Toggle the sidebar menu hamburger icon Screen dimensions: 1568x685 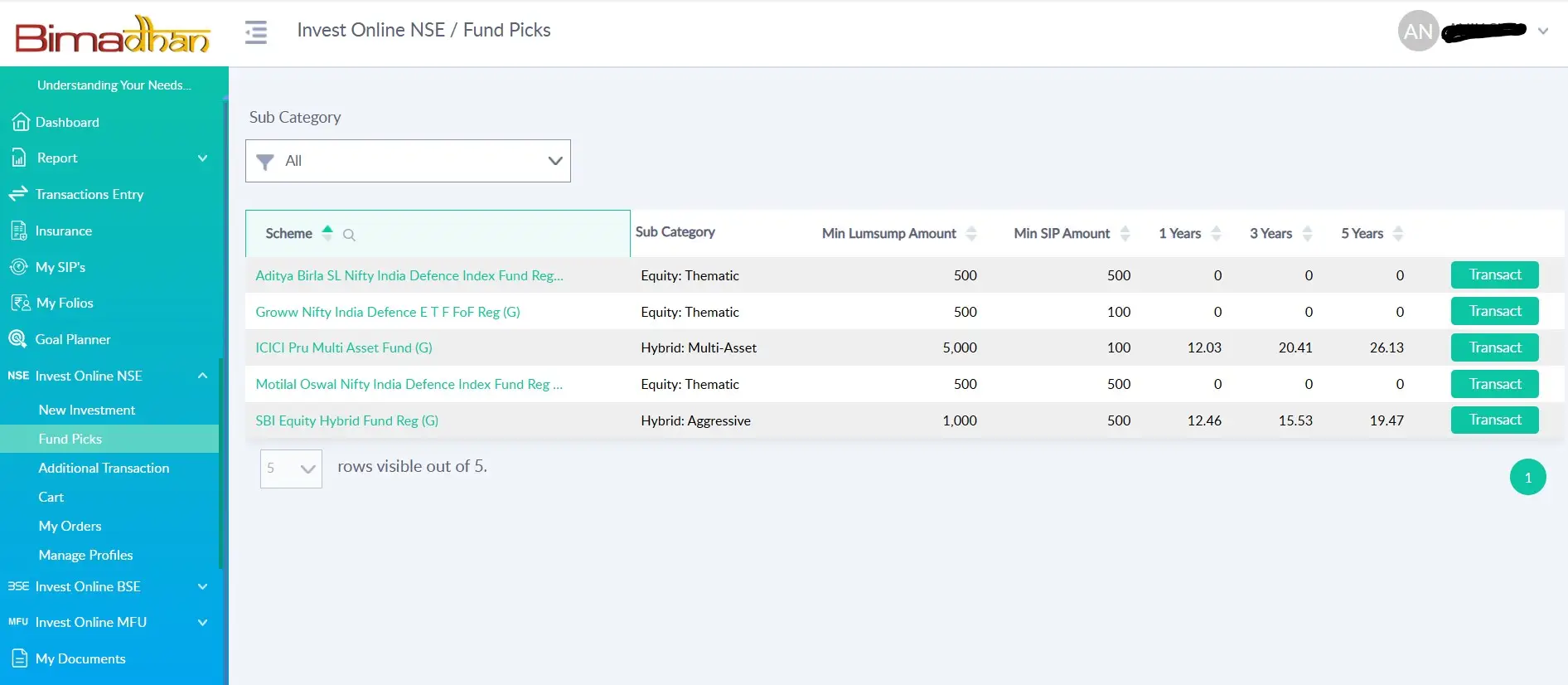point(256,32)
